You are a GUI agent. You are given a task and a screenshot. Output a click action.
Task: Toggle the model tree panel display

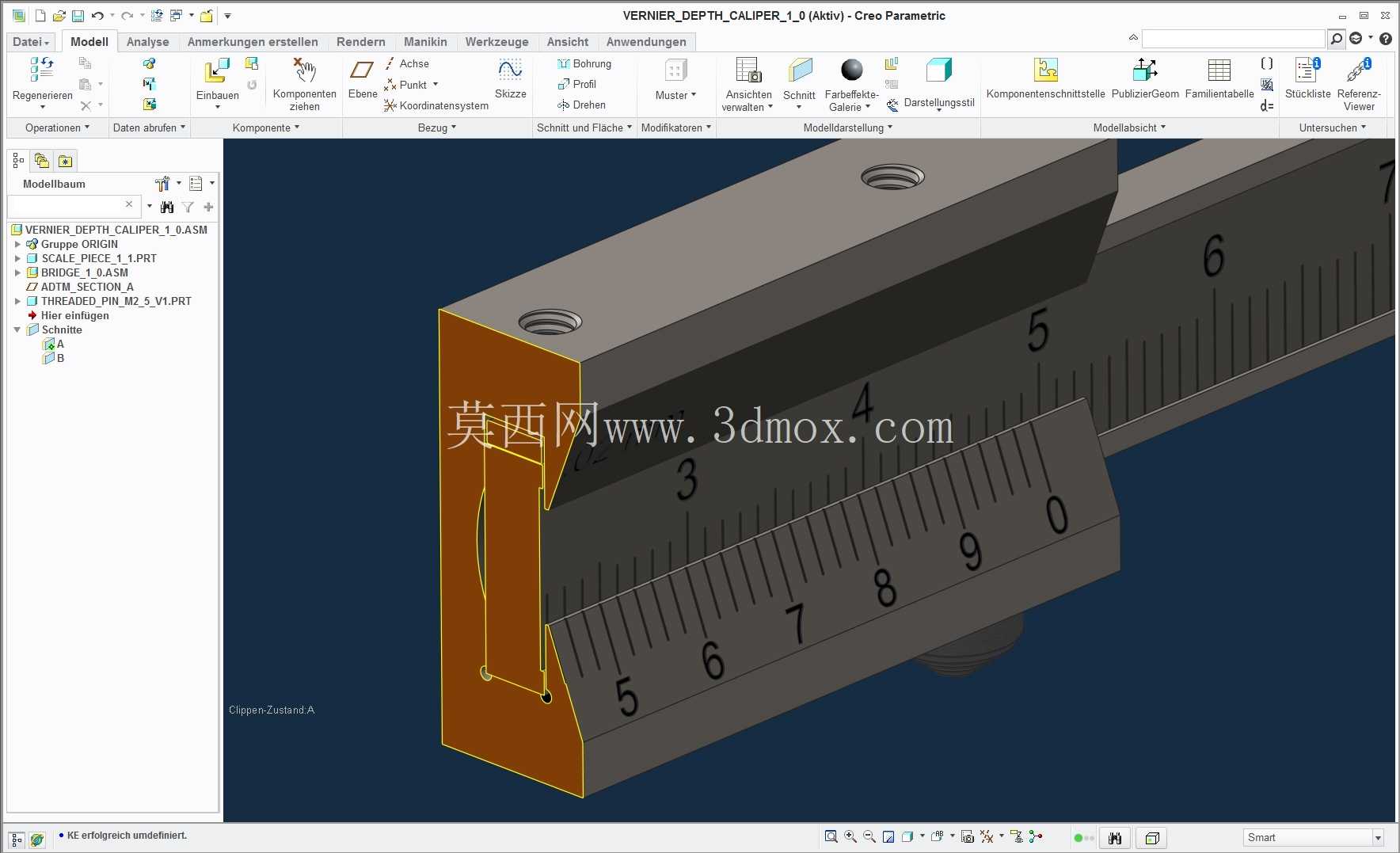17,840
